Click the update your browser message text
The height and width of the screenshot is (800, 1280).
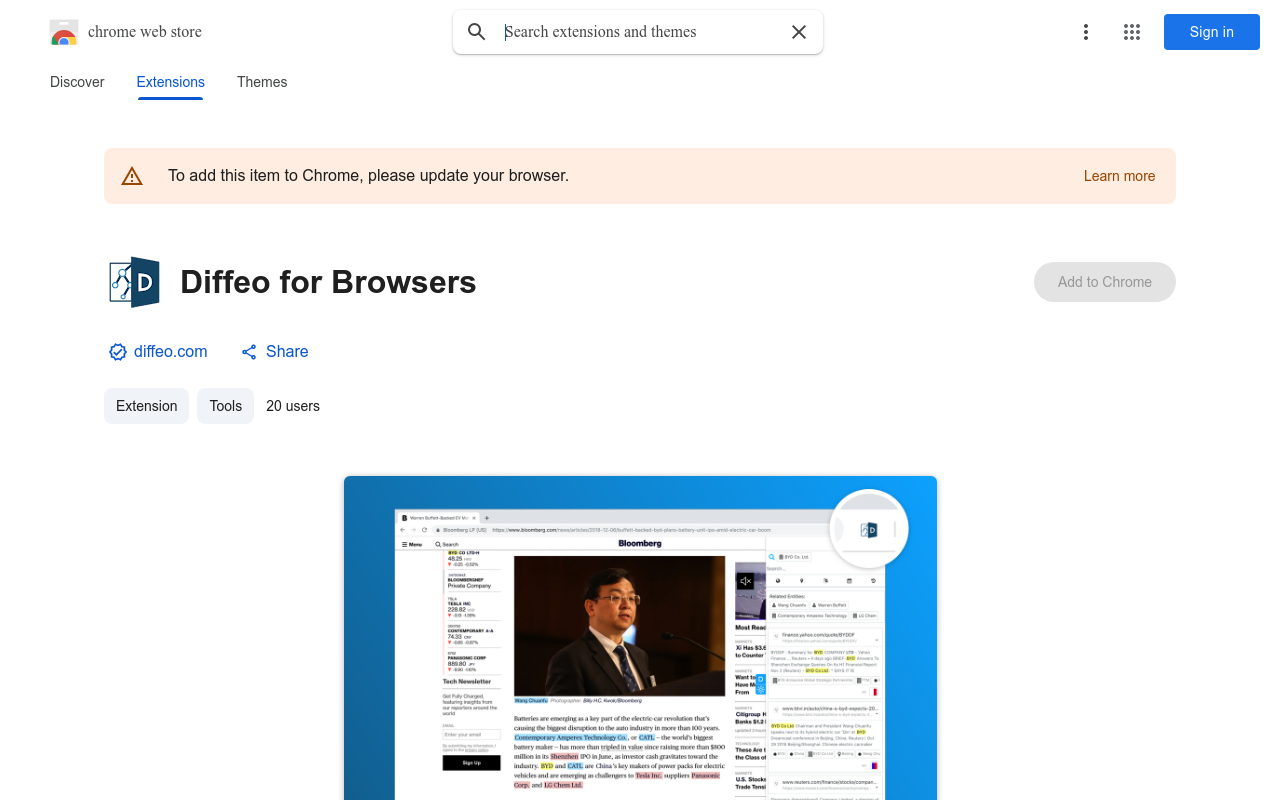368,176
